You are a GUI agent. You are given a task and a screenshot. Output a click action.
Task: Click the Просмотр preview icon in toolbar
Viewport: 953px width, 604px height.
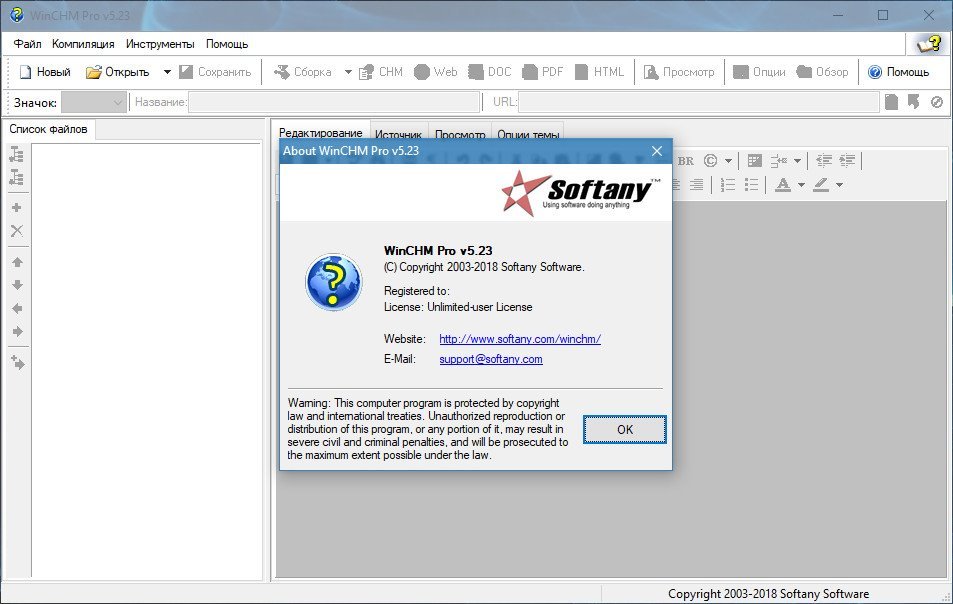(x=651, y=72)
